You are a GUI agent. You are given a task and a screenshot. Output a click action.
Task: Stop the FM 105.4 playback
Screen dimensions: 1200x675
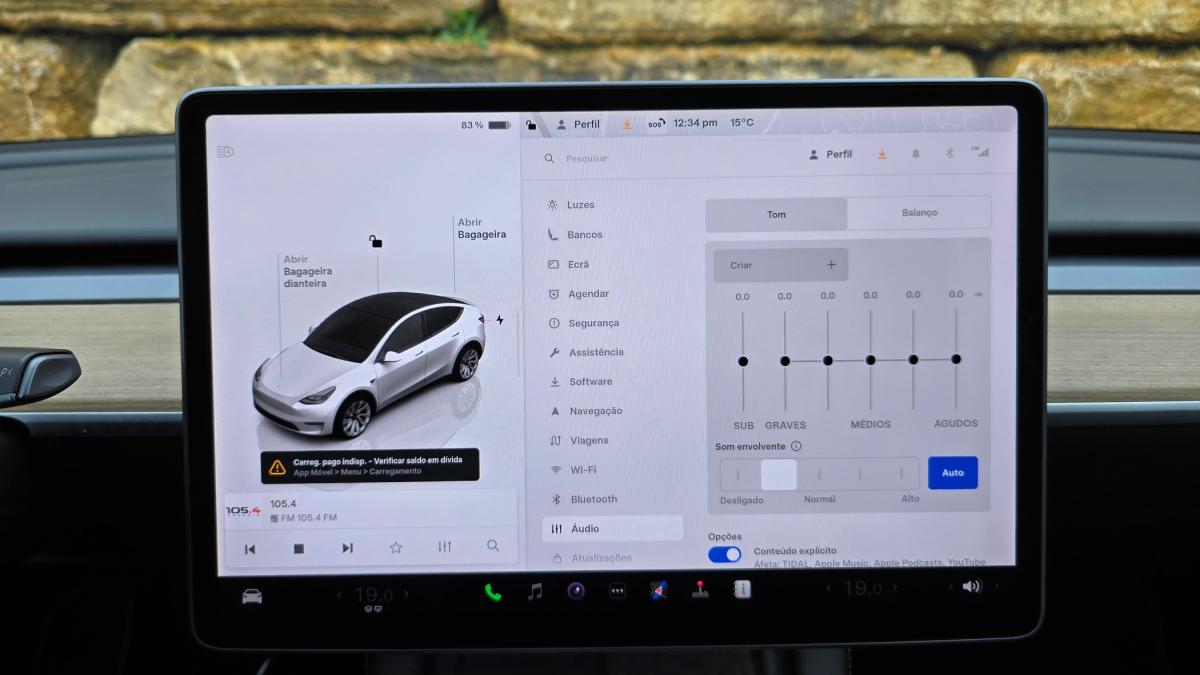(x=299, y=548)
